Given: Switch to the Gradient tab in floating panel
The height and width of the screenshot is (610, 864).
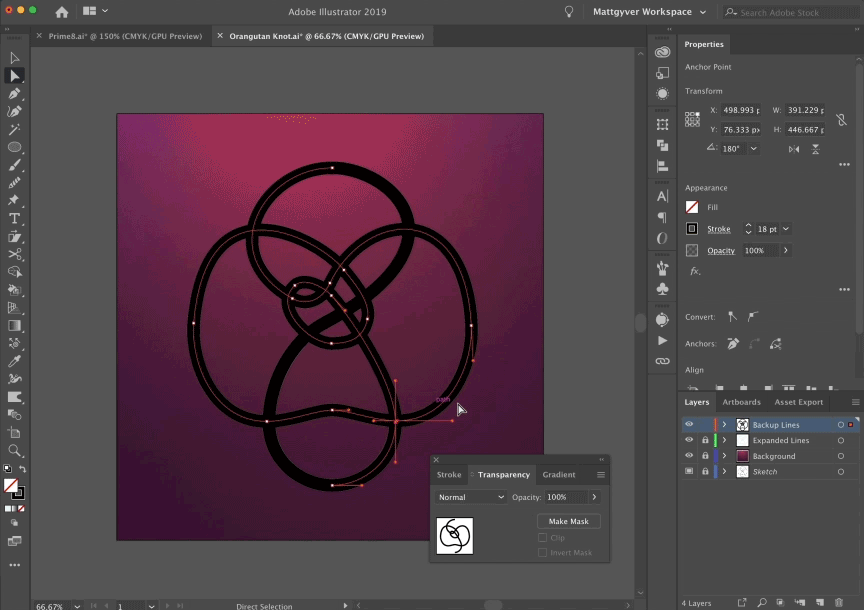Looking at the screenshot, I should [x=559, y=475].
